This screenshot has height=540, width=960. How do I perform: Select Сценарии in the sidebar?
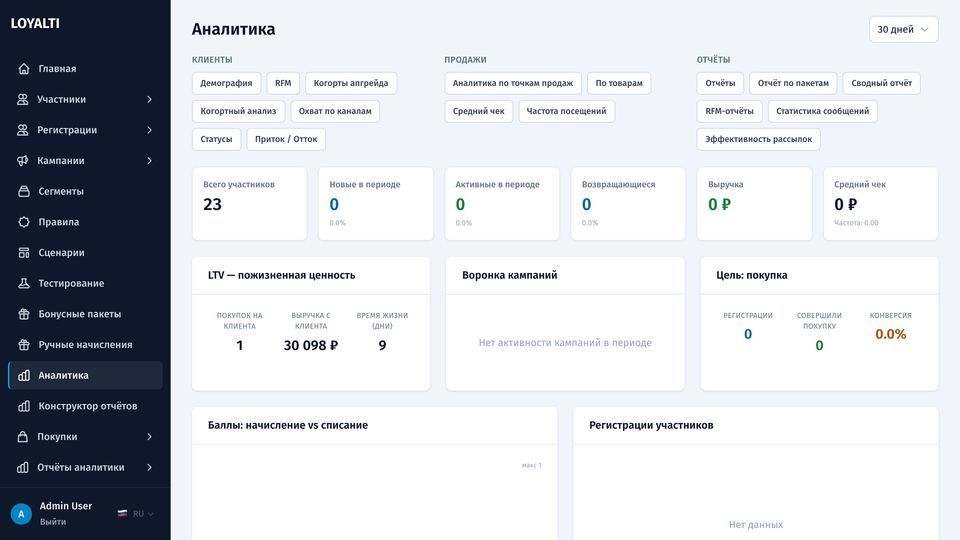pyautogui.click(x=85, y=252)
